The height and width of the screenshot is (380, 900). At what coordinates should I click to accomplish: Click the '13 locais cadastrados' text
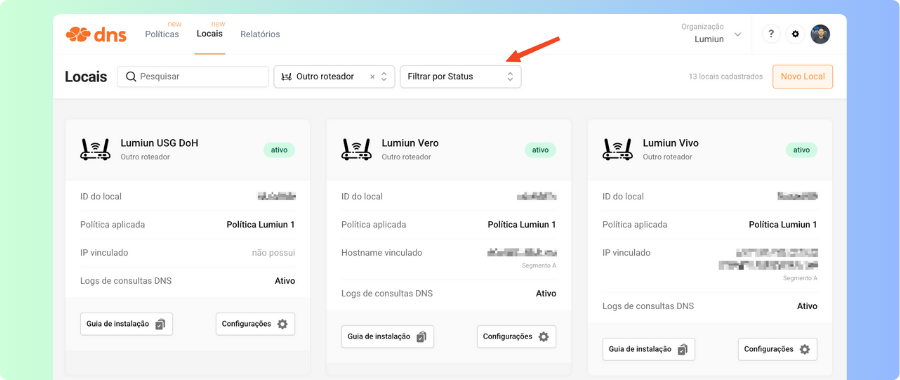tap(726, 76)
